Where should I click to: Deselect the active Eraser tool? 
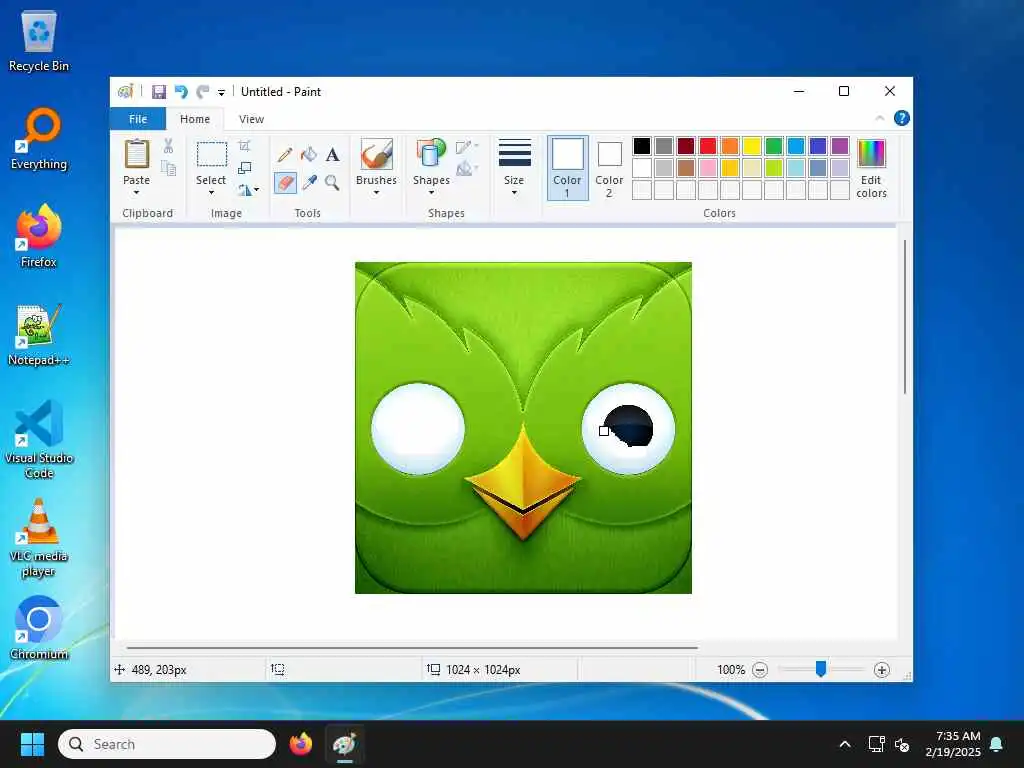(x=285, y=182)
